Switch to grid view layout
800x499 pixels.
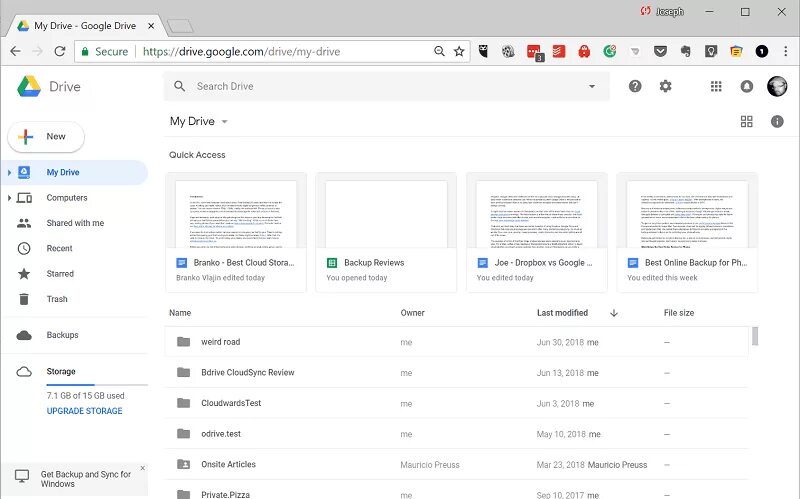tap(746, 121)
